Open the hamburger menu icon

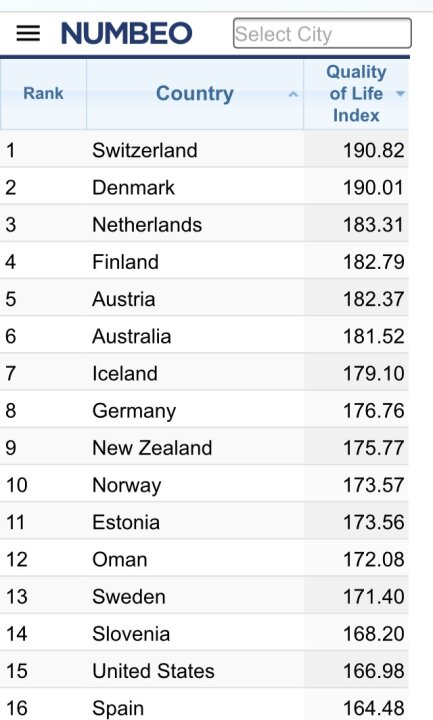pos(28,34)
